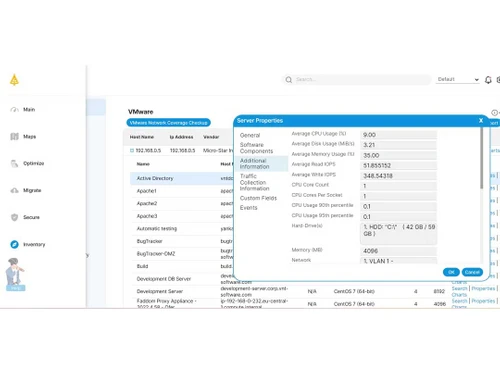Click the Ip Address column header
The height and width of the screenshot is (375, 500).
pyautogui.click(x=181, y=137)
